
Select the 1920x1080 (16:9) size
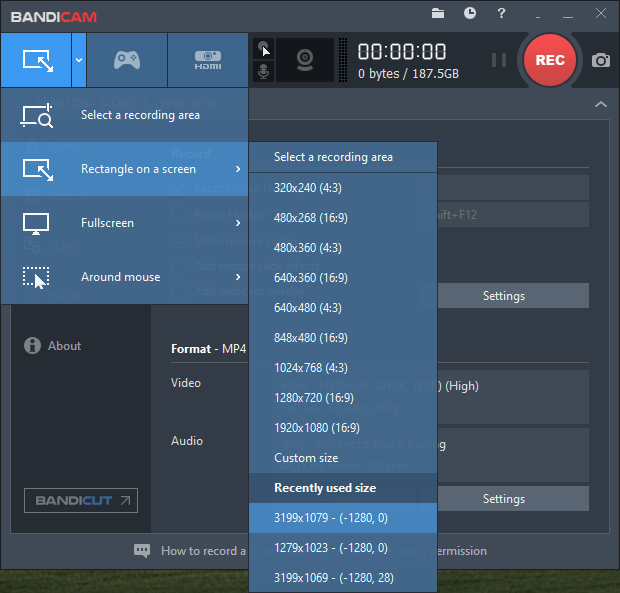343,428
